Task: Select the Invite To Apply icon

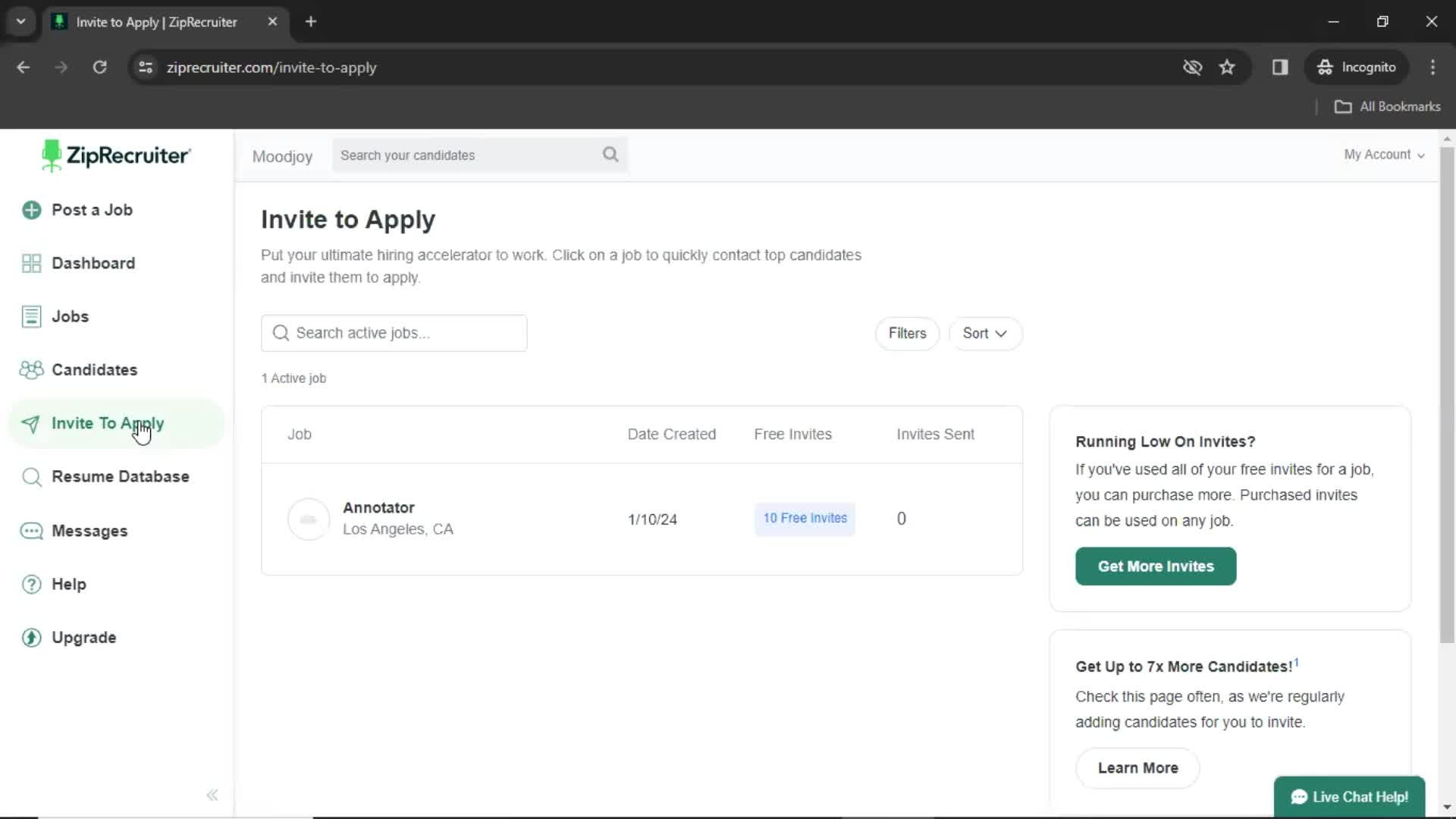Action: click(32, 422)
